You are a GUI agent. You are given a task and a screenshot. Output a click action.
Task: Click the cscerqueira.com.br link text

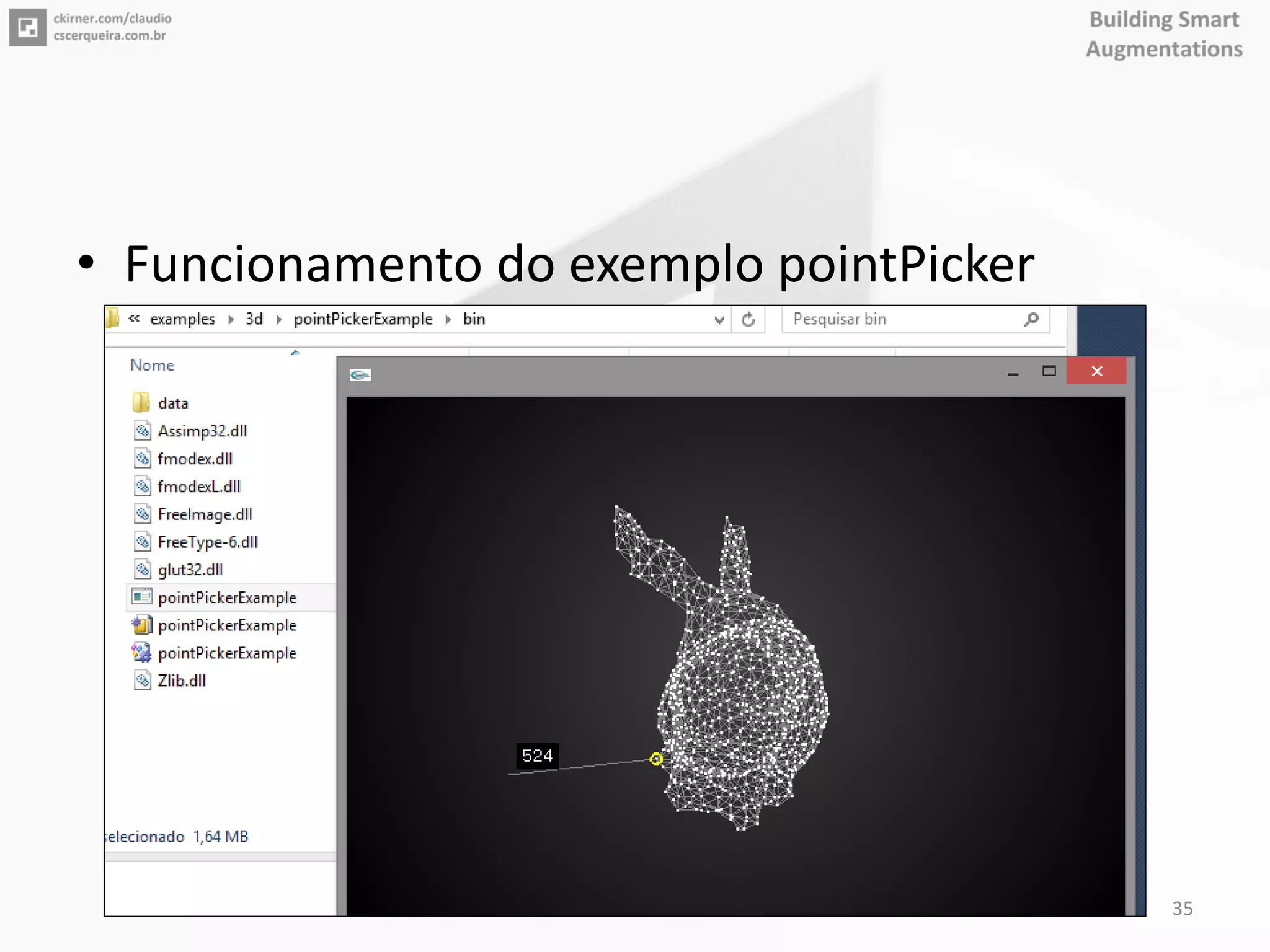(110, 35)
